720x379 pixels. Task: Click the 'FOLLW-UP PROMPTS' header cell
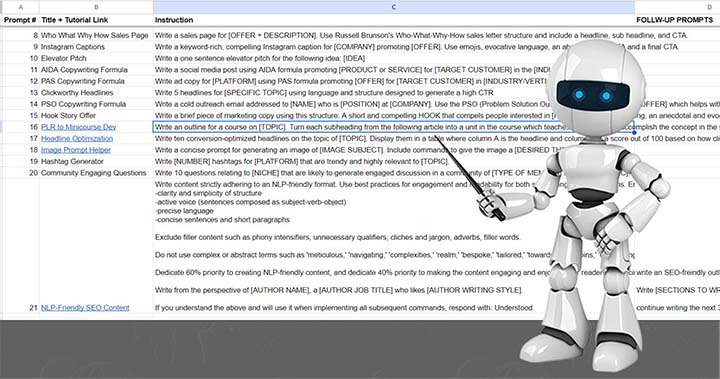click(x=677, y=20)
